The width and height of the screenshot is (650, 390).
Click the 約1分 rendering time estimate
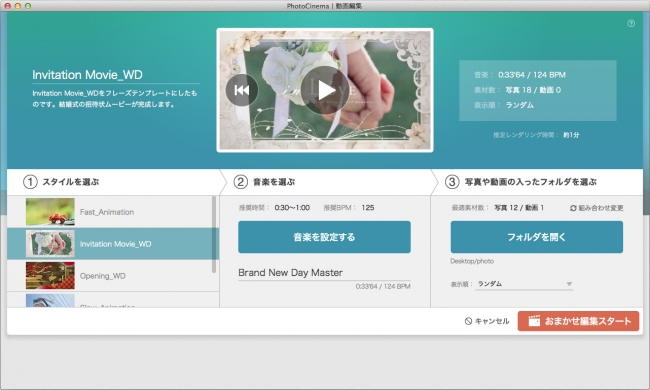tap(571, 135)
